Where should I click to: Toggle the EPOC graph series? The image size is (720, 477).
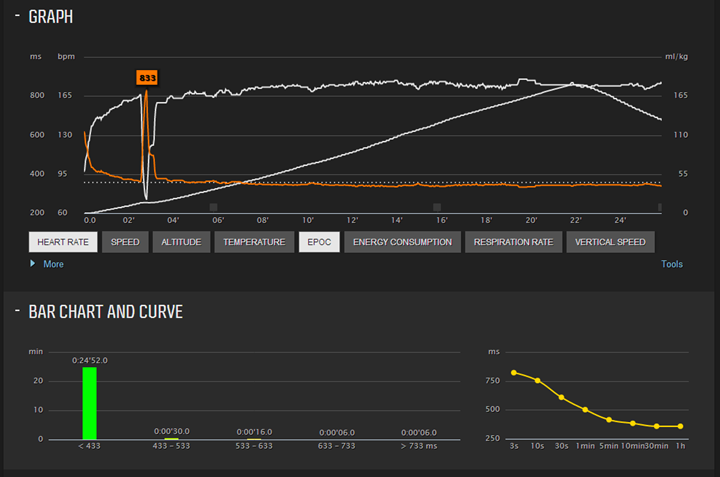click(x=319, y=242)
